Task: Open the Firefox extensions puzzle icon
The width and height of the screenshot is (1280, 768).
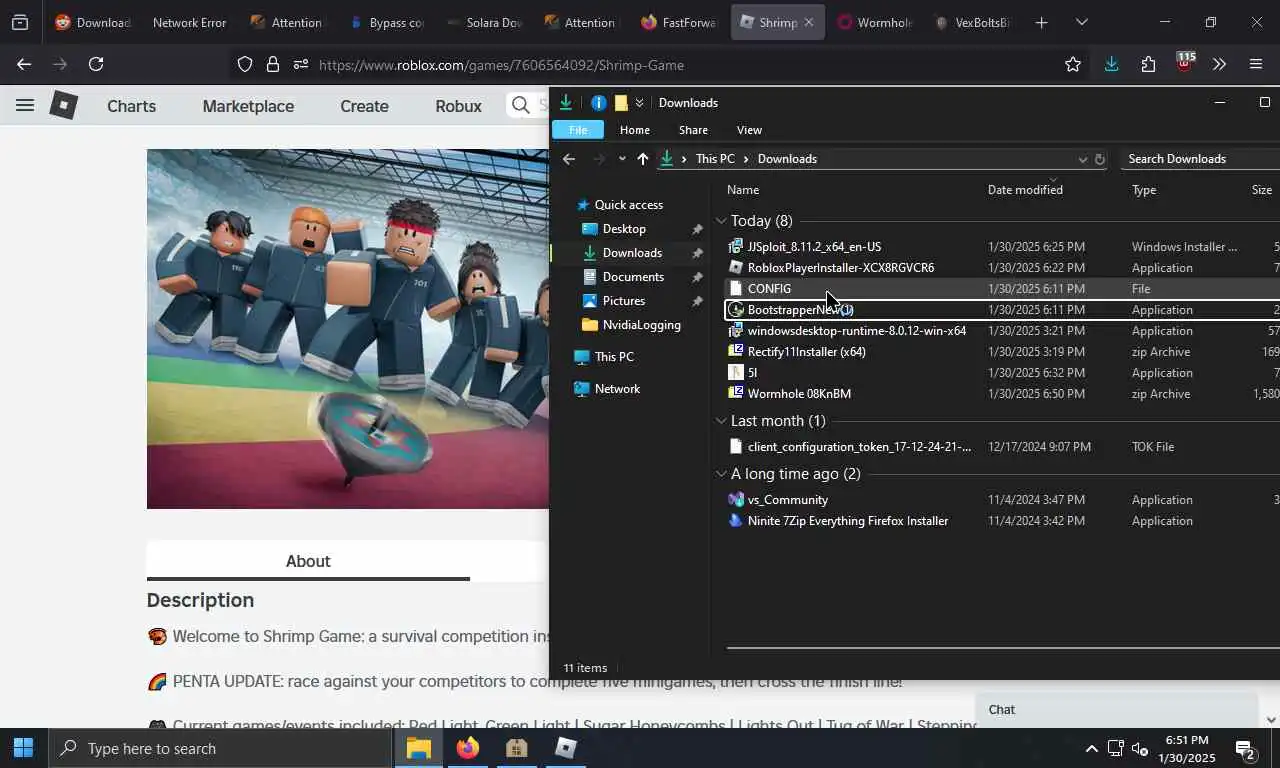Action: tap(1148, 64)
